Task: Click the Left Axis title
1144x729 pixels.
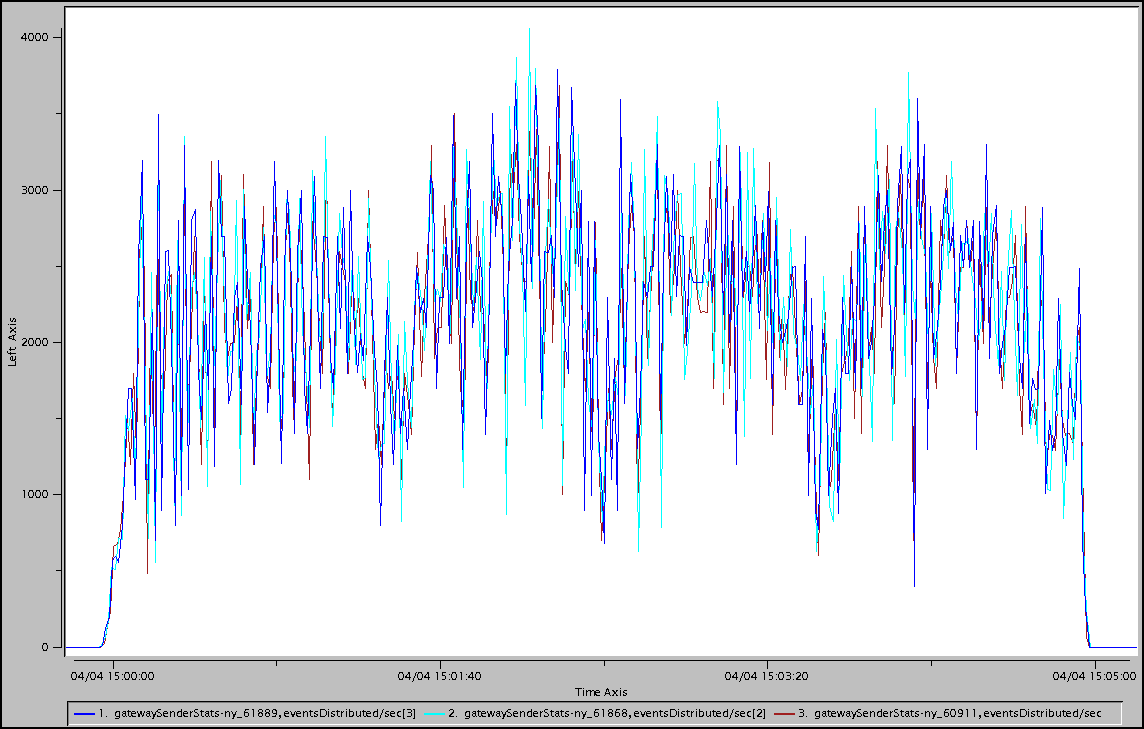Action: click(x=12, y=342)
